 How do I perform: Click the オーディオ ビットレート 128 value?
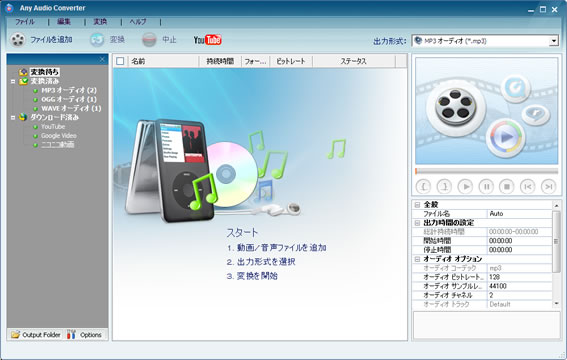pos(520,277)
